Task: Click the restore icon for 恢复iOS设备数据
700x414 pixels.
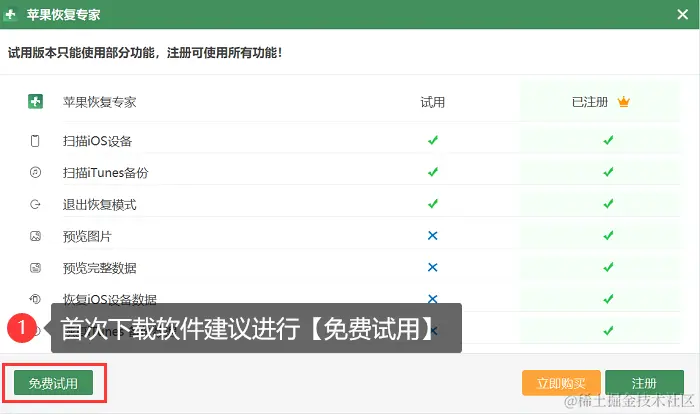Action: pos(35,298)
